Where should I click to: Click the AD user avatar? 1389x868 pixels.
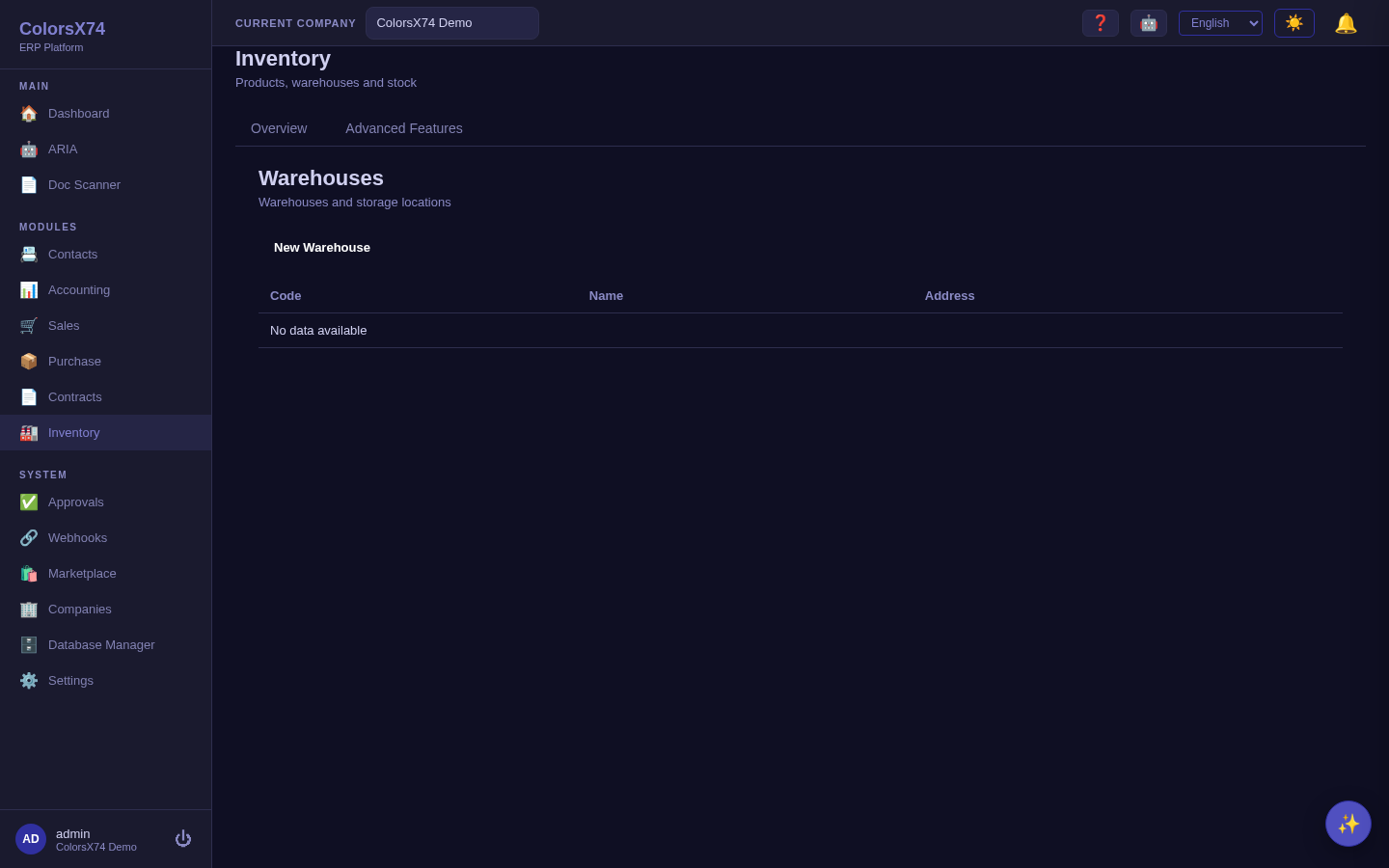(31, 839)
